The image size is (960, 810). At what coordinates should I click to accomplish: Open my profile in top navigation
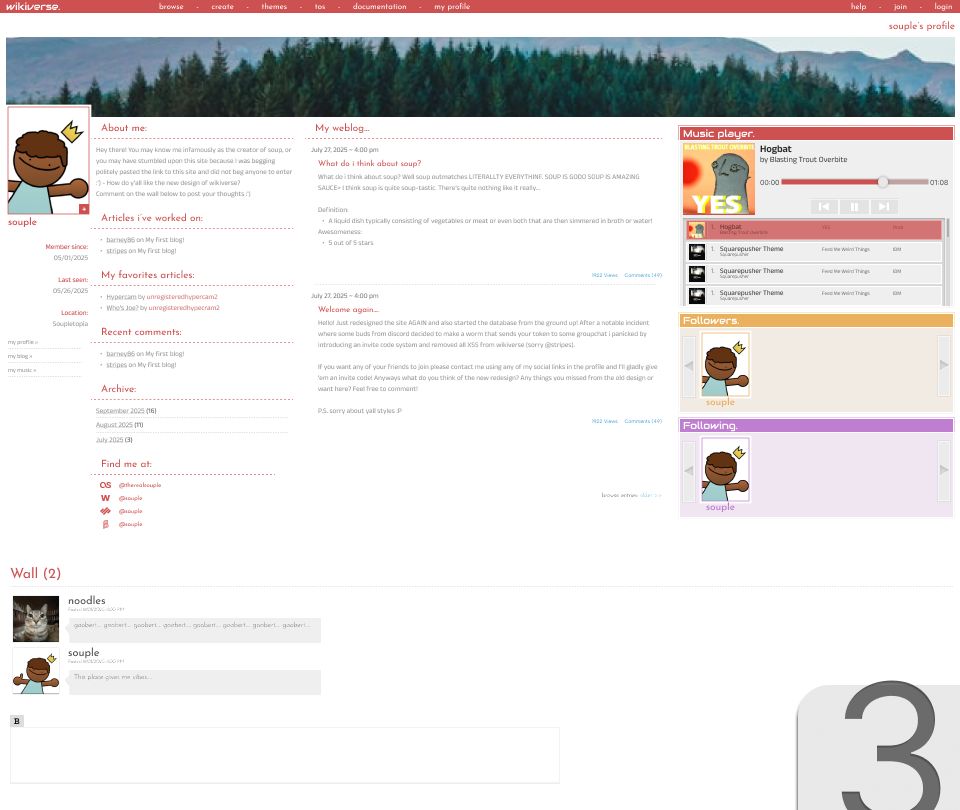click(452, 7)
